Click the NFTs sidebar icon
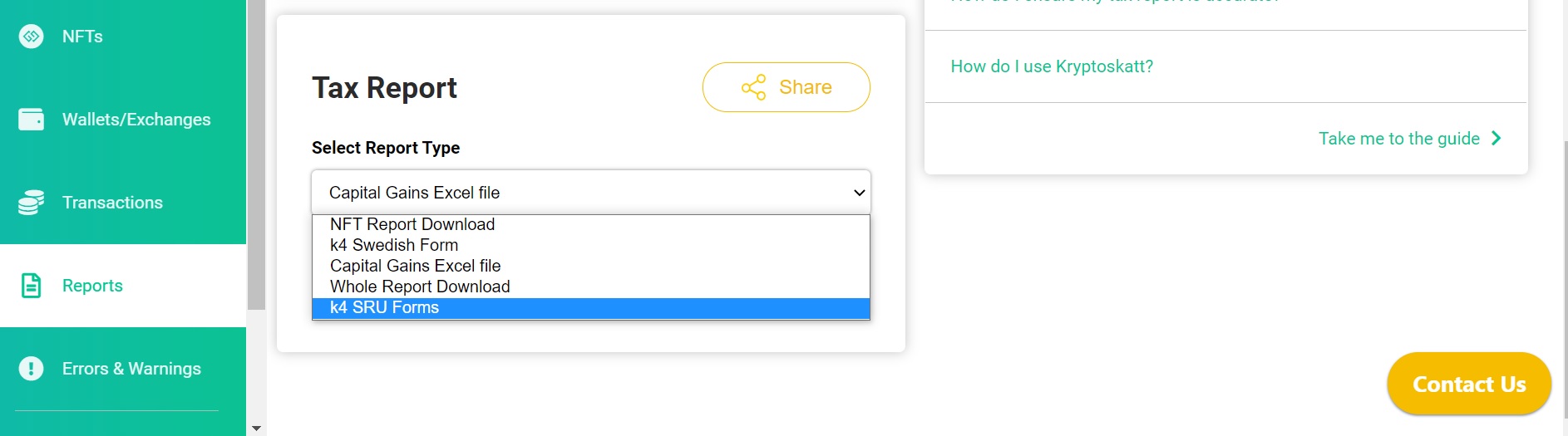This screenshot has height=436, width=1568. 31,37
